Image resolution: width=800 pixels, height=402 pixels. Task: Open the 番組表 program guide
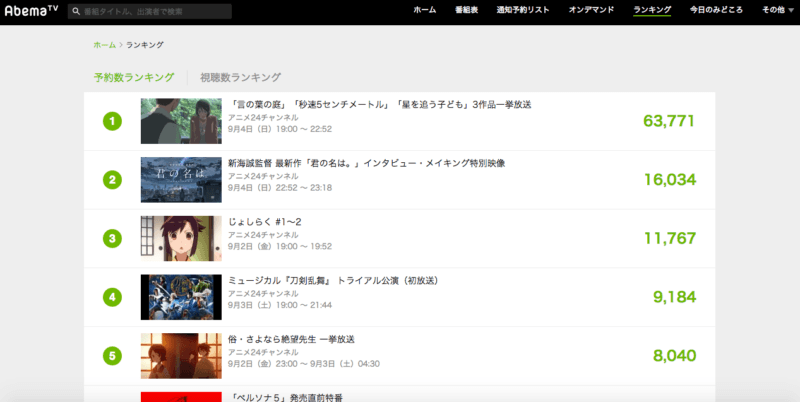tap(468, 10)
